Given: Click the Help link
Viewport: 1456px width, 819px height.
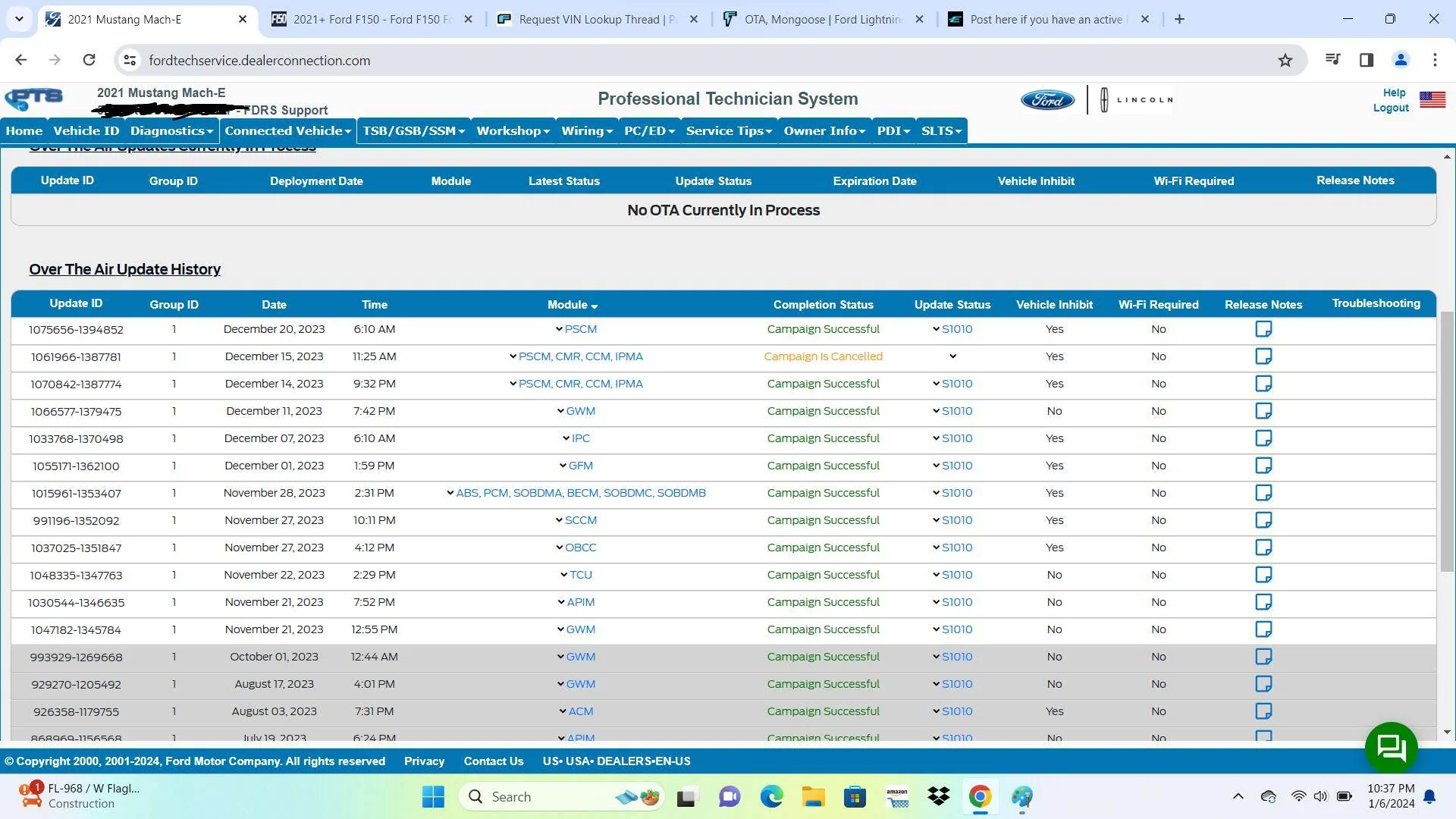Looking at the screenshot, I should tap(1394, 93).
